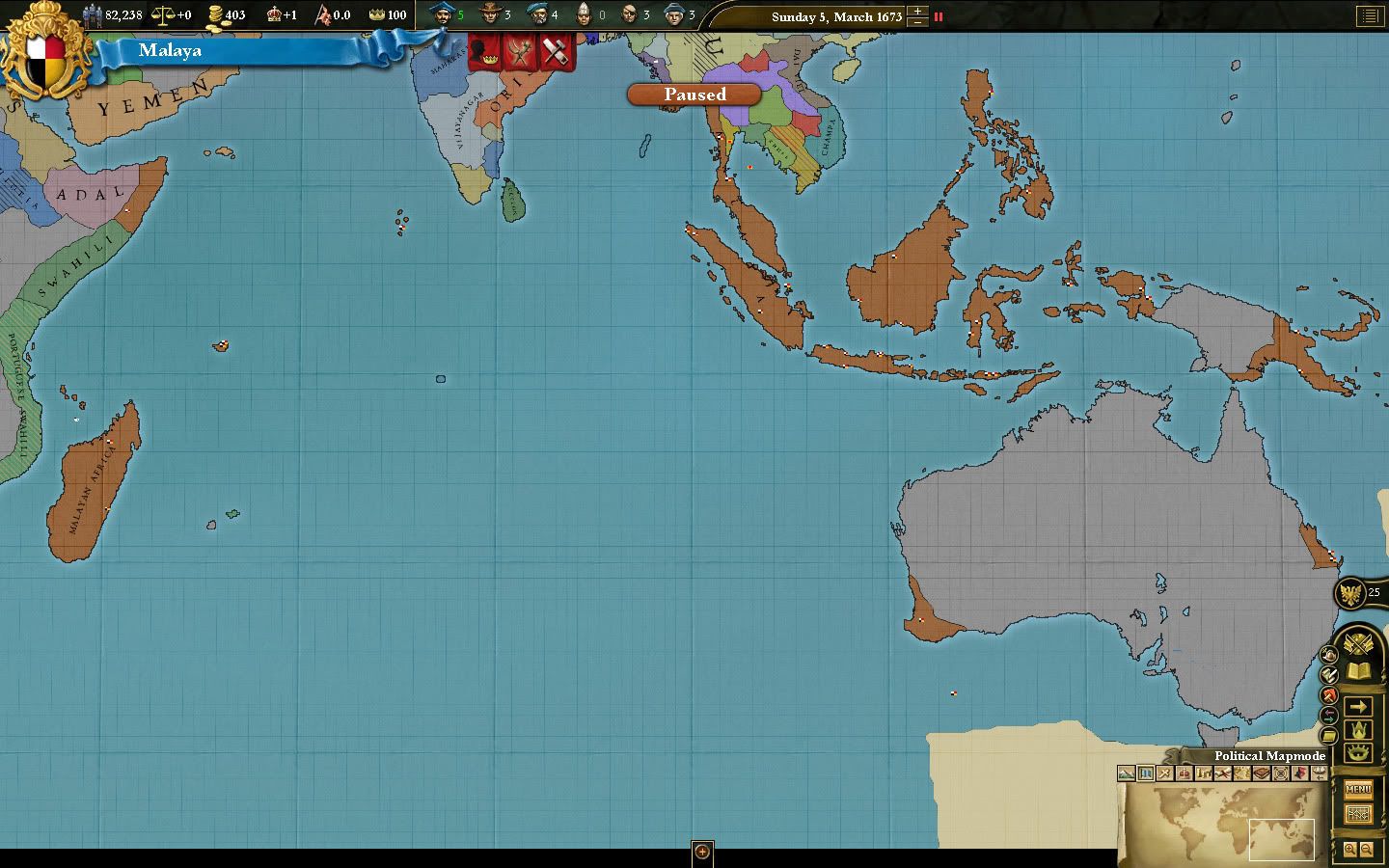Toggle the scroll and quill round filter
Image resolution: width=1389 pixels, height=868 pixels.
tap(1329, 675)
